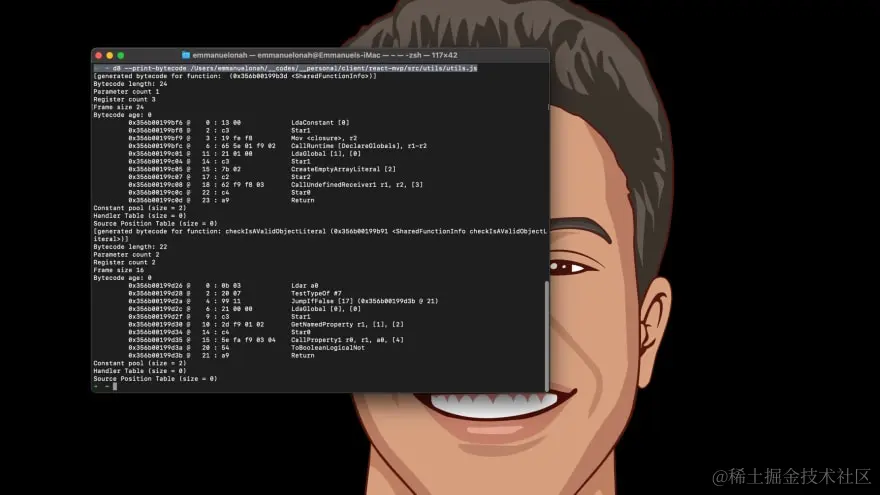
Task: Click the blue folder icon in the terminal title bar
Action: coord(186,55)
